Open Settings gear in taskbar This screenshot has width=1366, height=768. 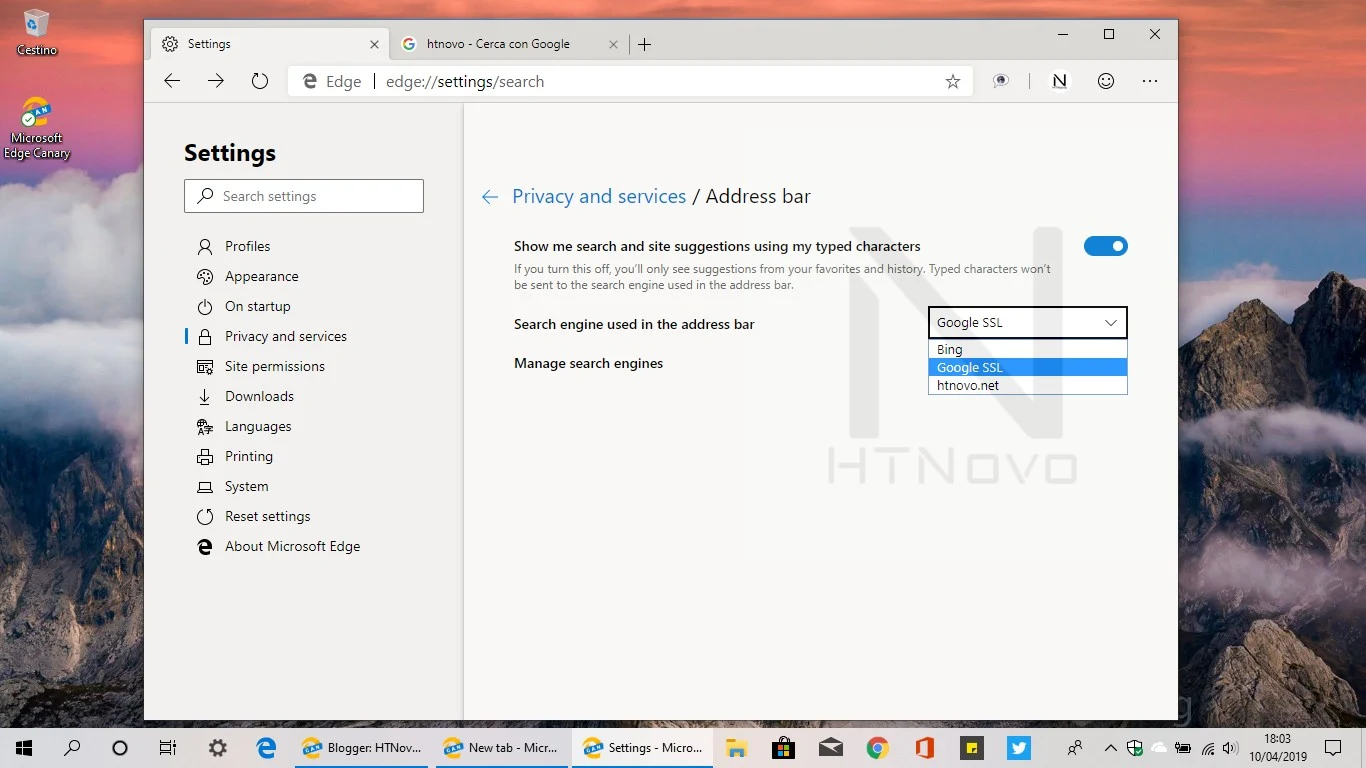click(217, 747)
